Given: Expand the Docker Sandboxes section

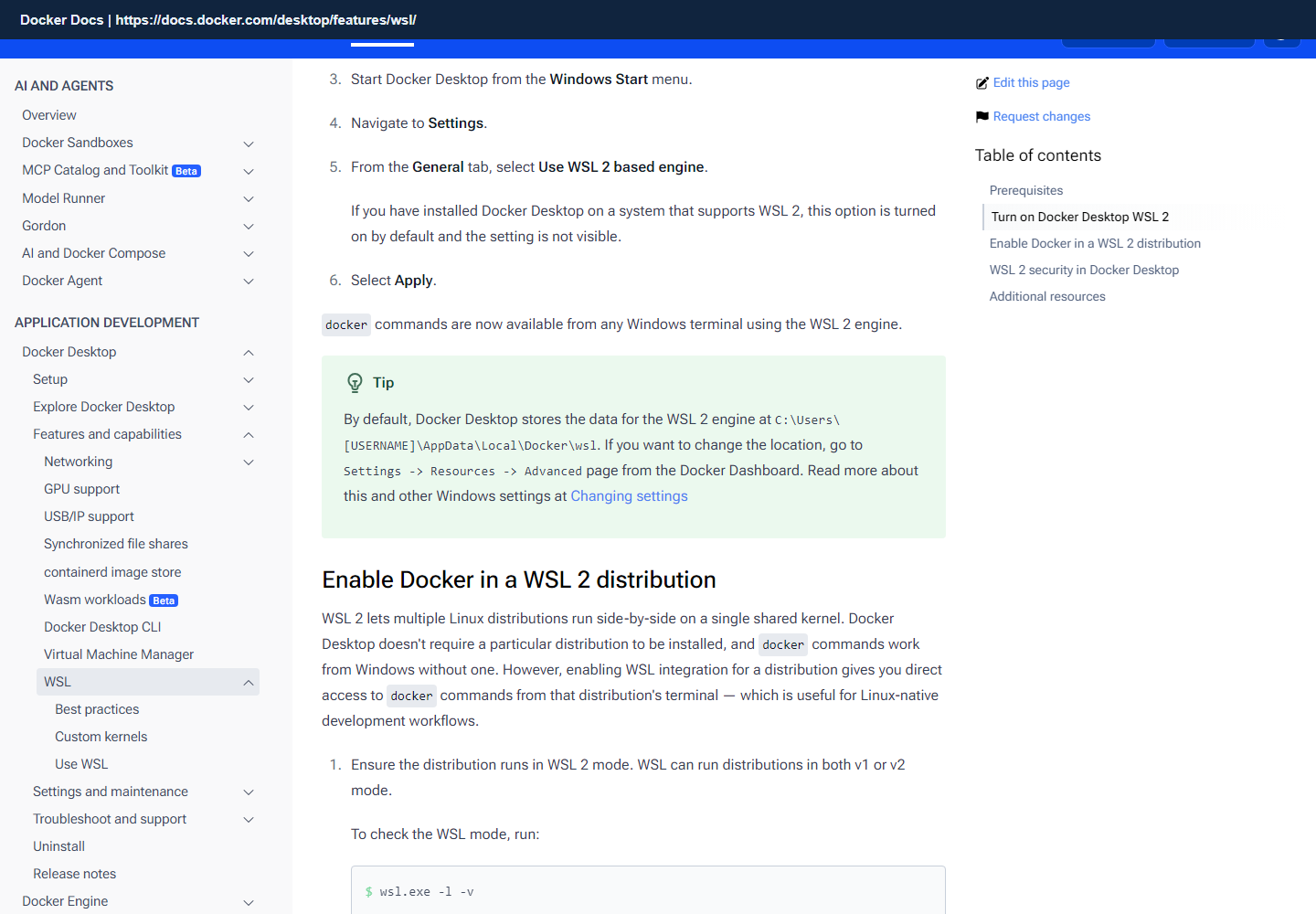Looking at the screenshot, I should tap(249, 143).
